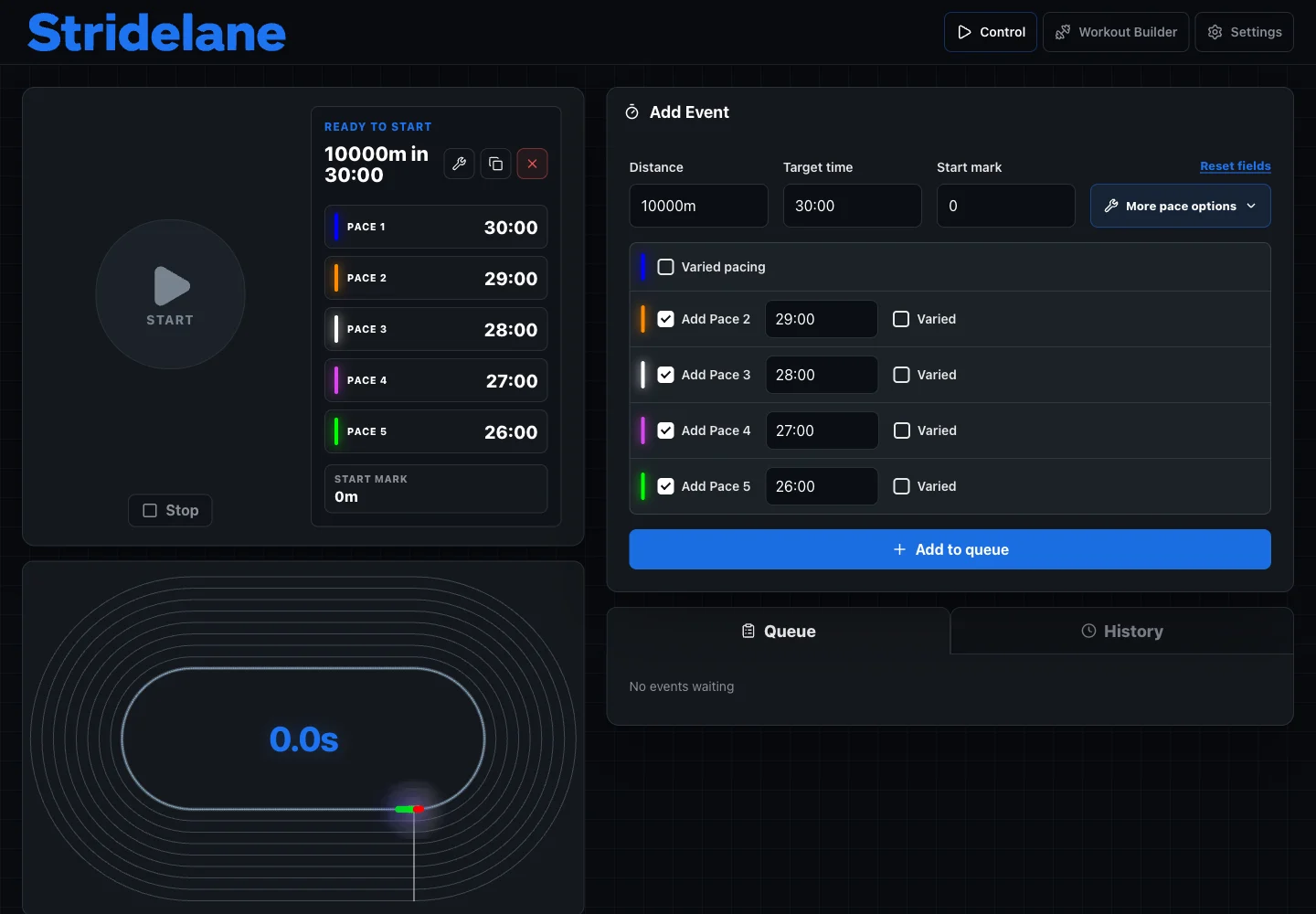Viewport: 1316px width, 914px height.
Task: Enable Varied checkbox for Pace 2
Action: pos(901,319)
